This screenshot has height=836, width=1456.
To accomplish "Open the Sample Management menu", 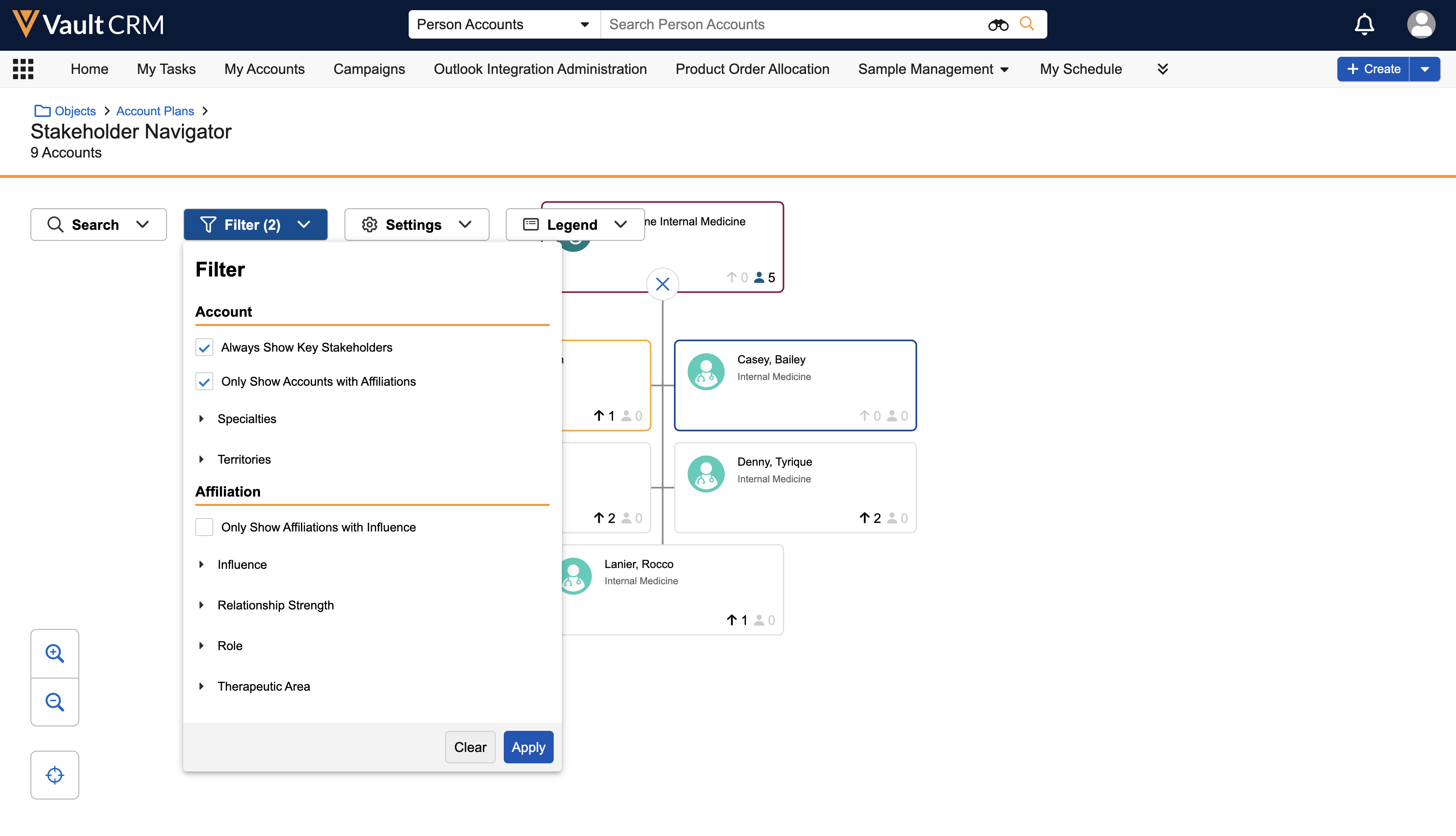I will click(x=933, y=69).
